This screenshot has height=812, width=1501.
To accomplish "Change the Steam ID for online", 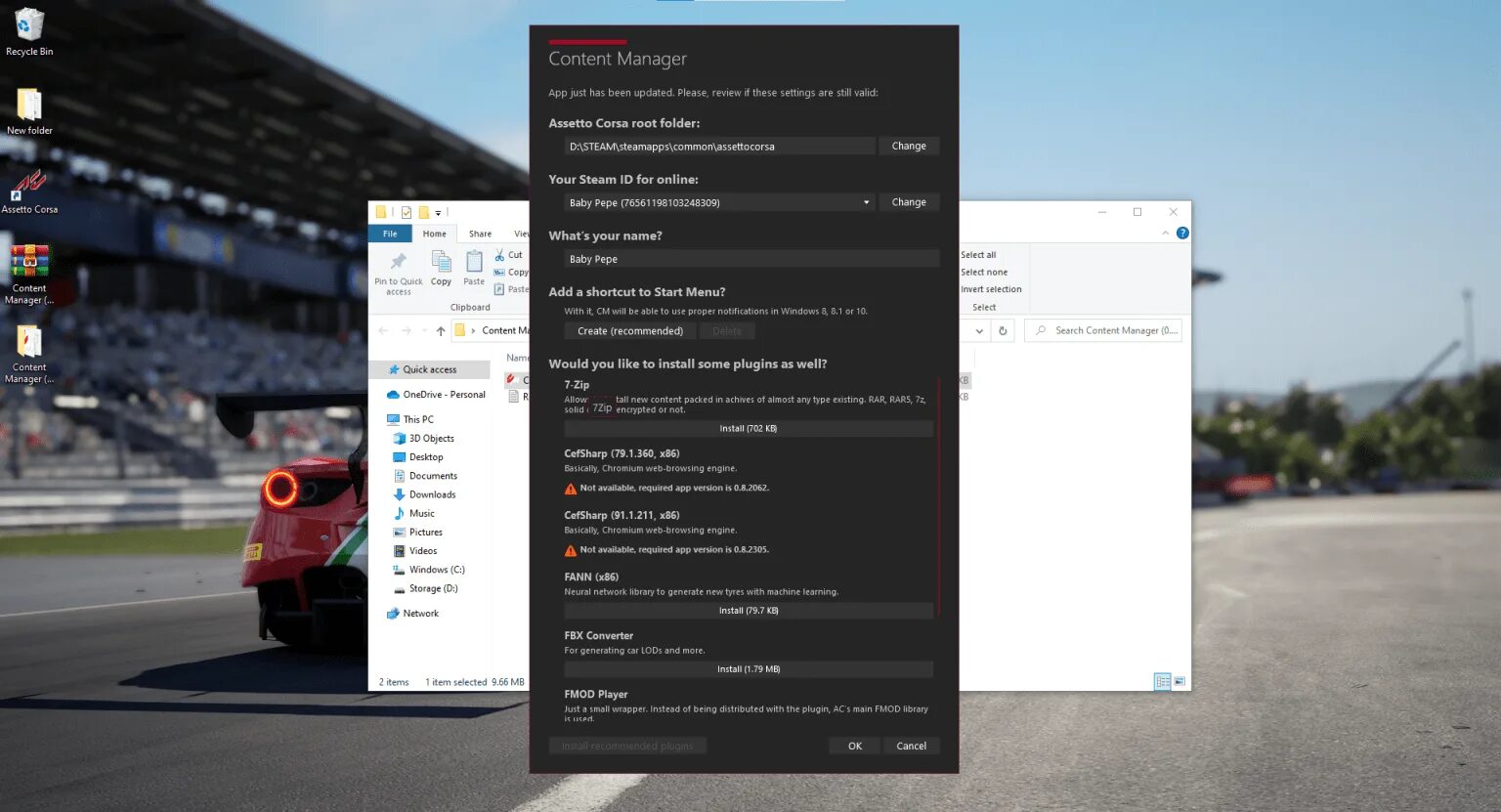I will click(x=909, y=202).
